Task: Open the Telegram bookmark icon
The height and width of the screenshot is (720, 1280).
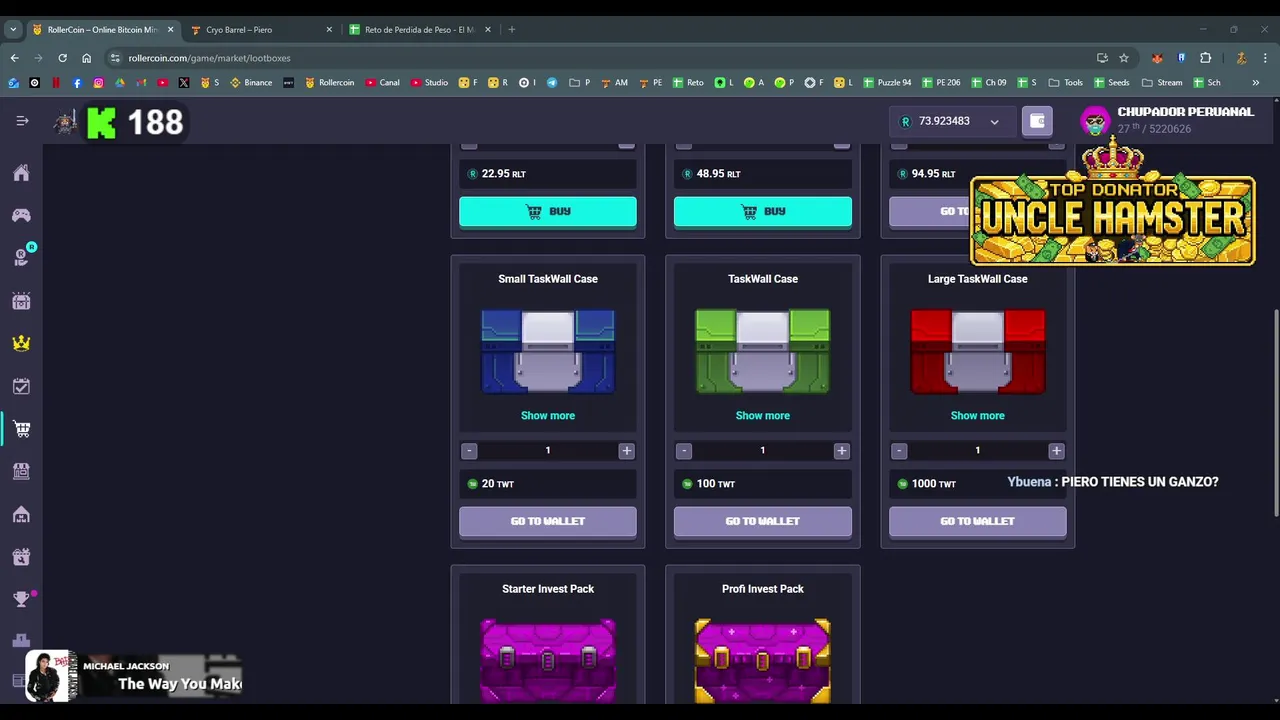Action: [552, 83]
